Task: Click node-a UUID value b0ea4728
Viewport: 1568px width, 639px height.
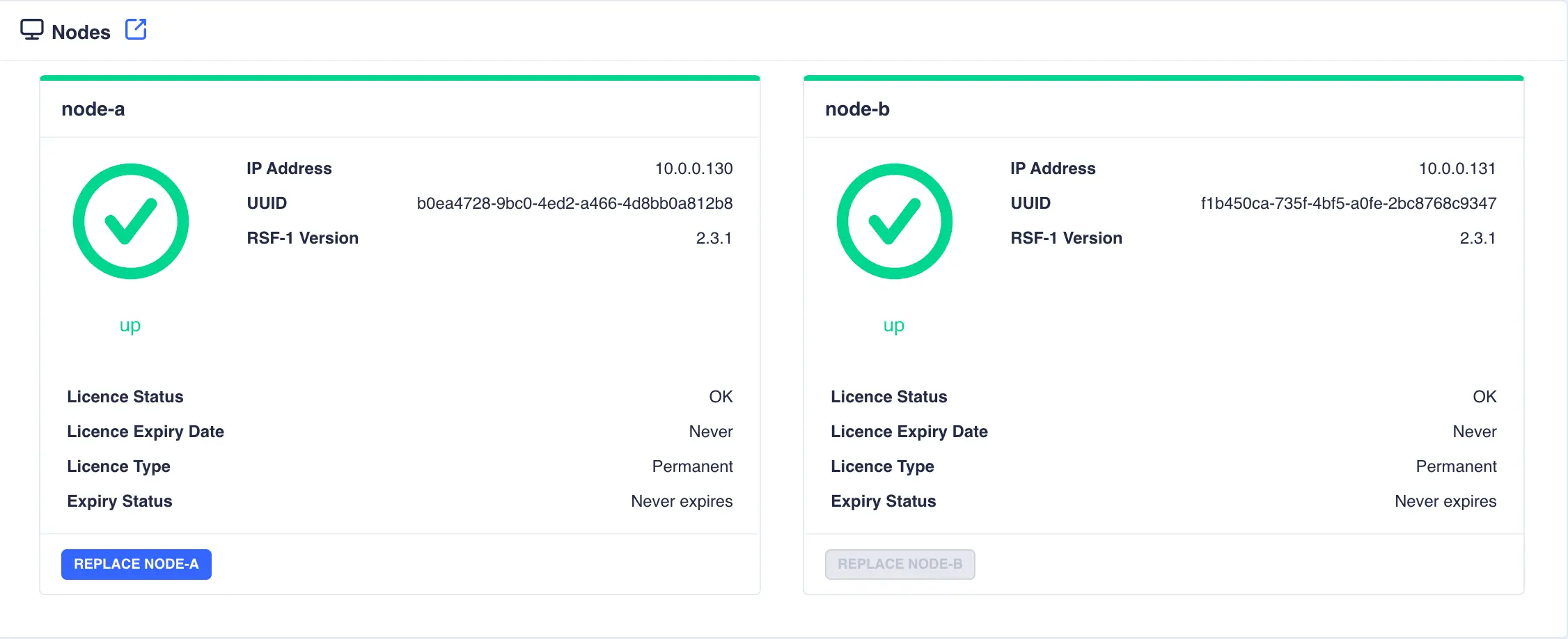Action: 574,203
